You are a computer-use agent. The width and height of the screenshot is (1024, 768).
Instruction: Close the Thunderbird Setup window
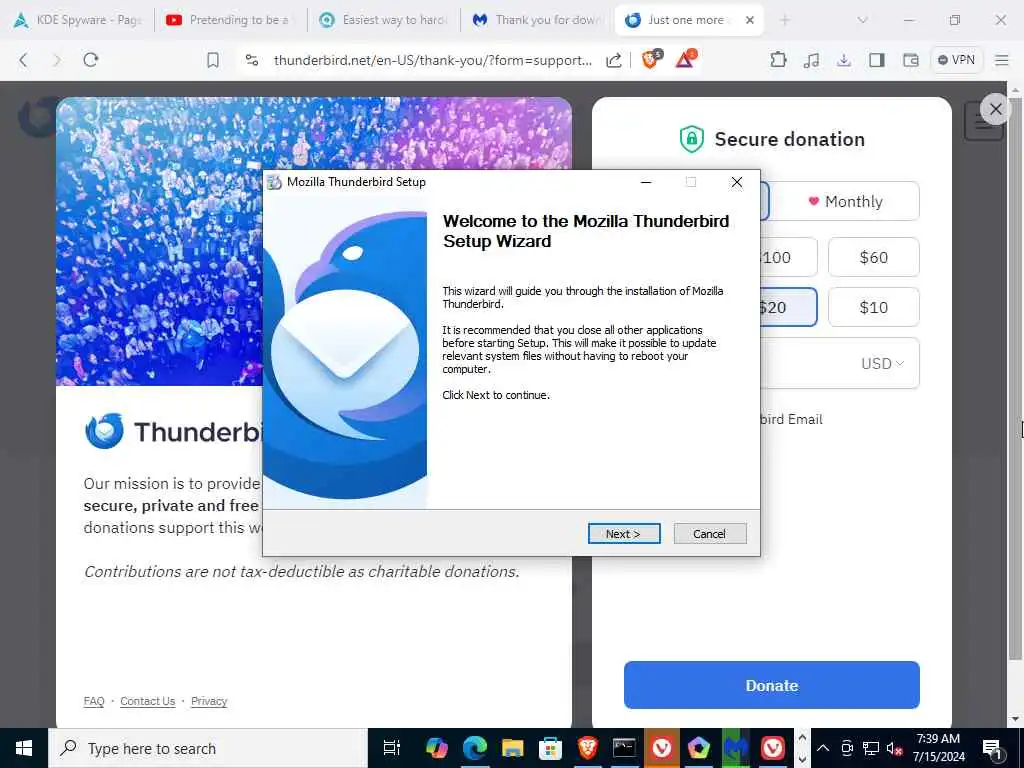point(737,182)
